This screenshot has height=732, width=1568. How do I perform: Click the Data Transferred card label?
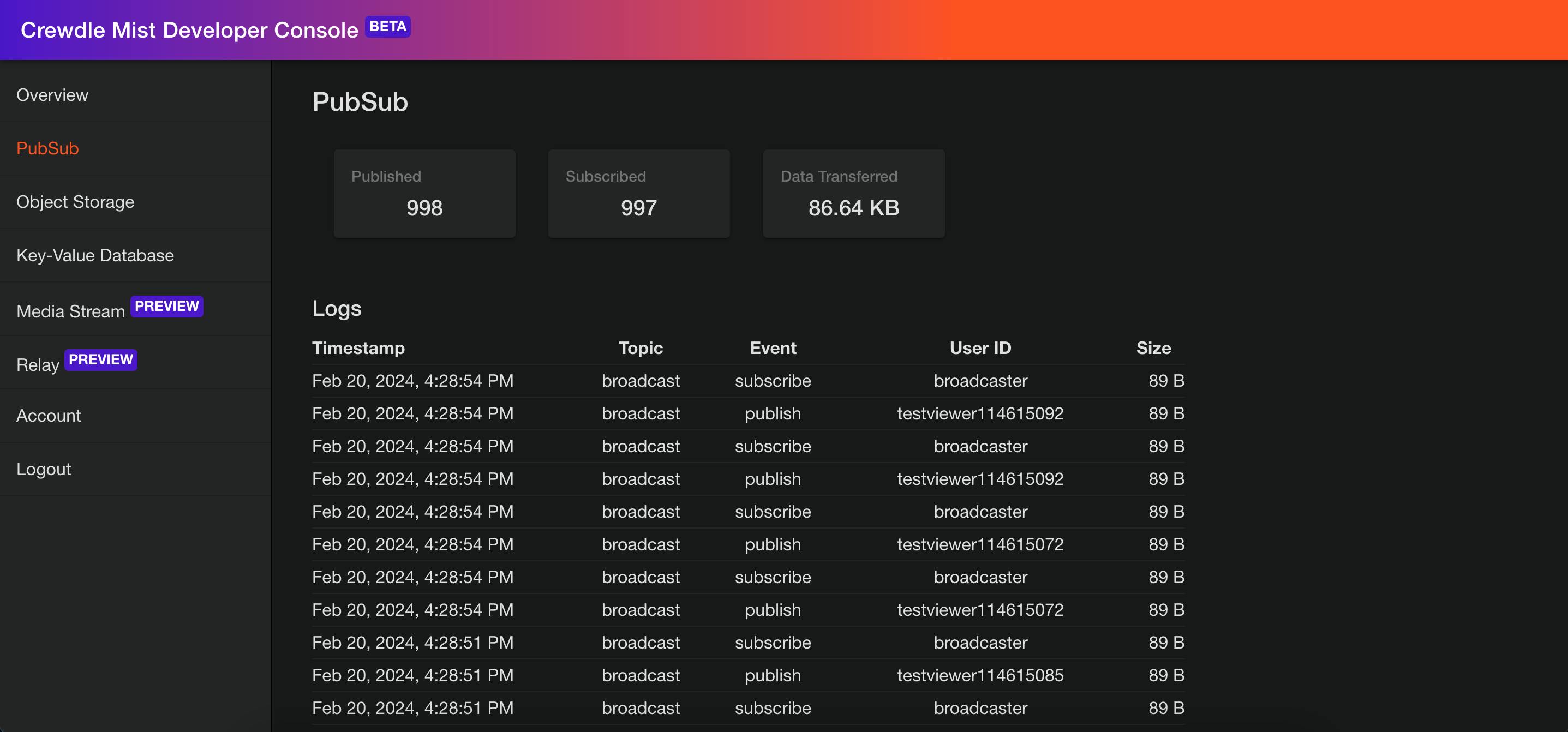839,177
